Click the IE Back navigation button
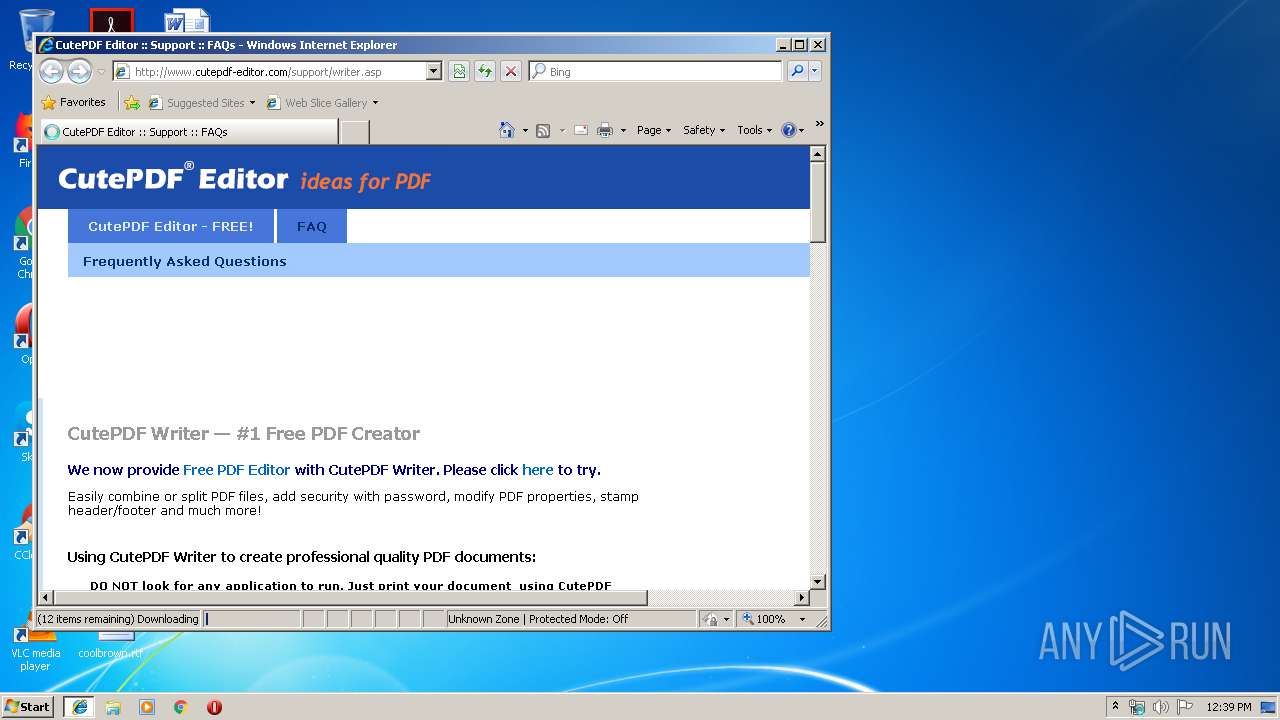Viewport: 1280px width, 720px height. pos(52,71)
